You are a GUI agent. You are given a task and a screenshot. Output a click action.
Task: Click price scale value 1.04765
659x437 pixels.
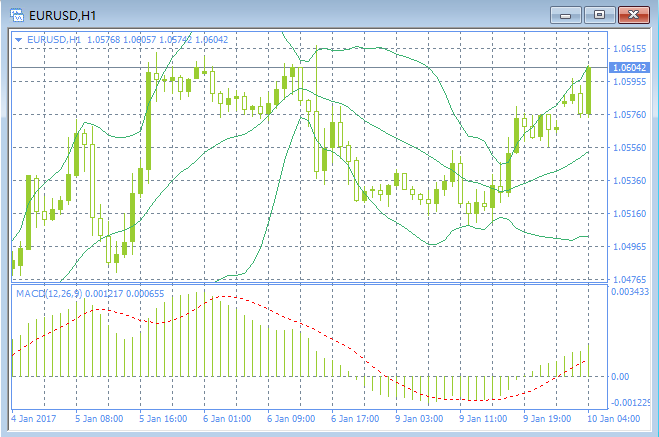[629, 279]
